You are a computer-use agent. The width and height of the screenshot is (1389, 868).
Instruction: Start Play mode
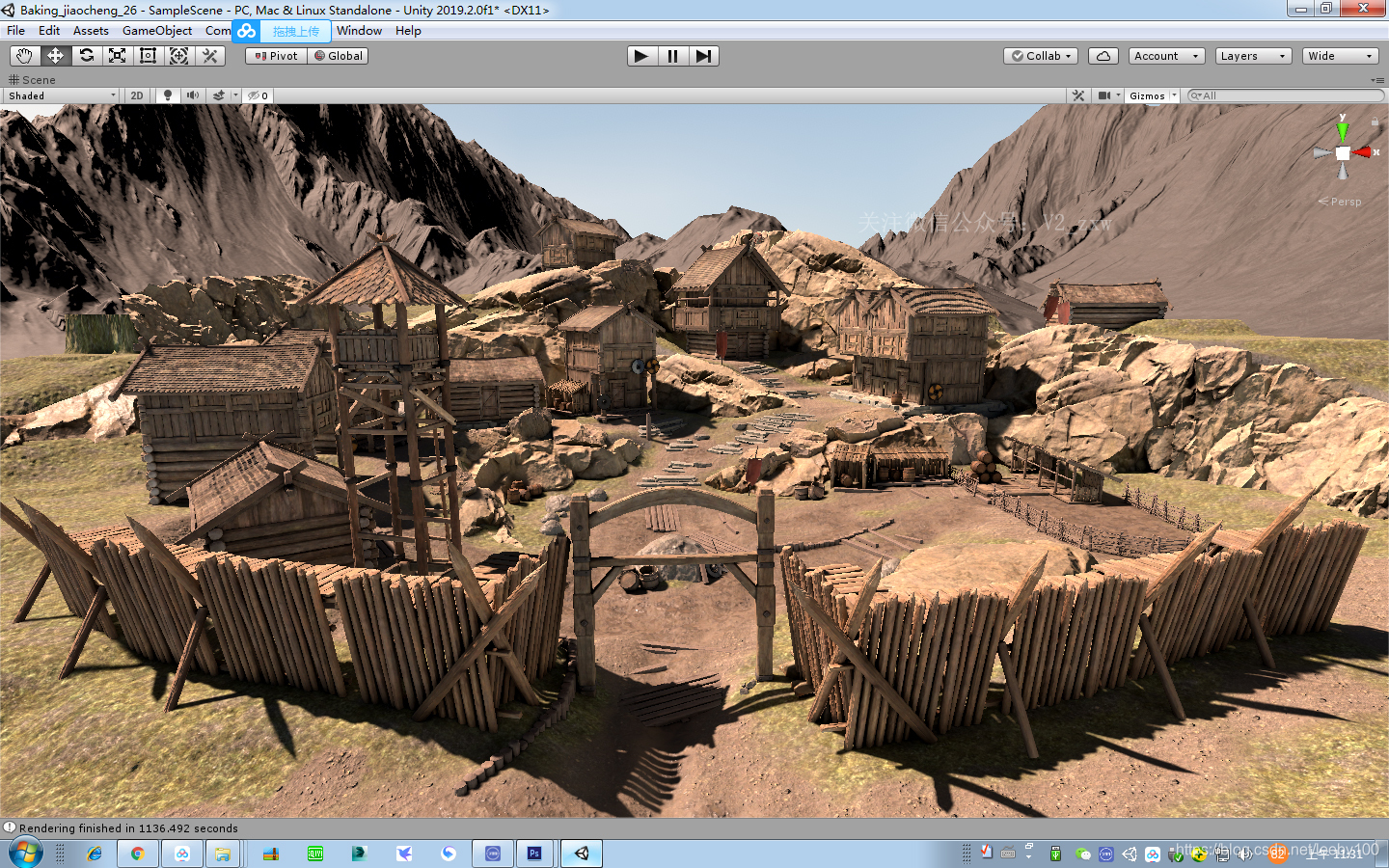pos(641,56)
